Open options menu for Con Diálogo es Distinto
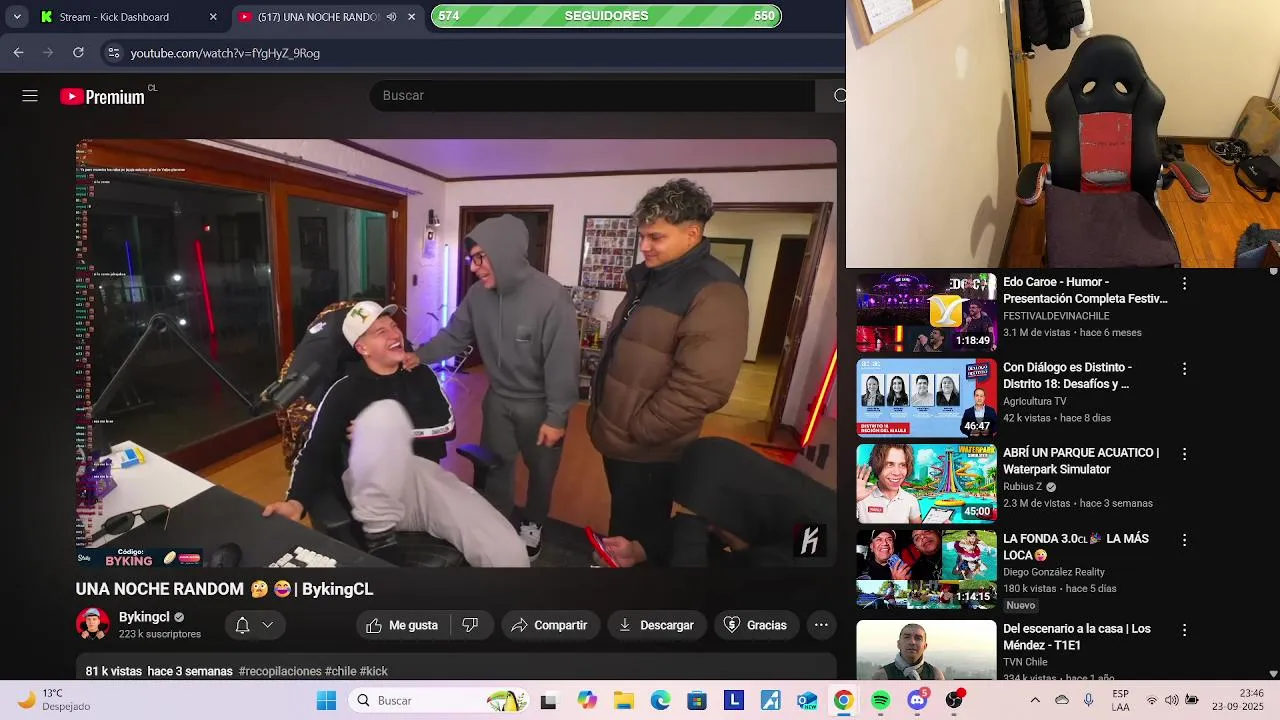 click(x=1184, y=369)
